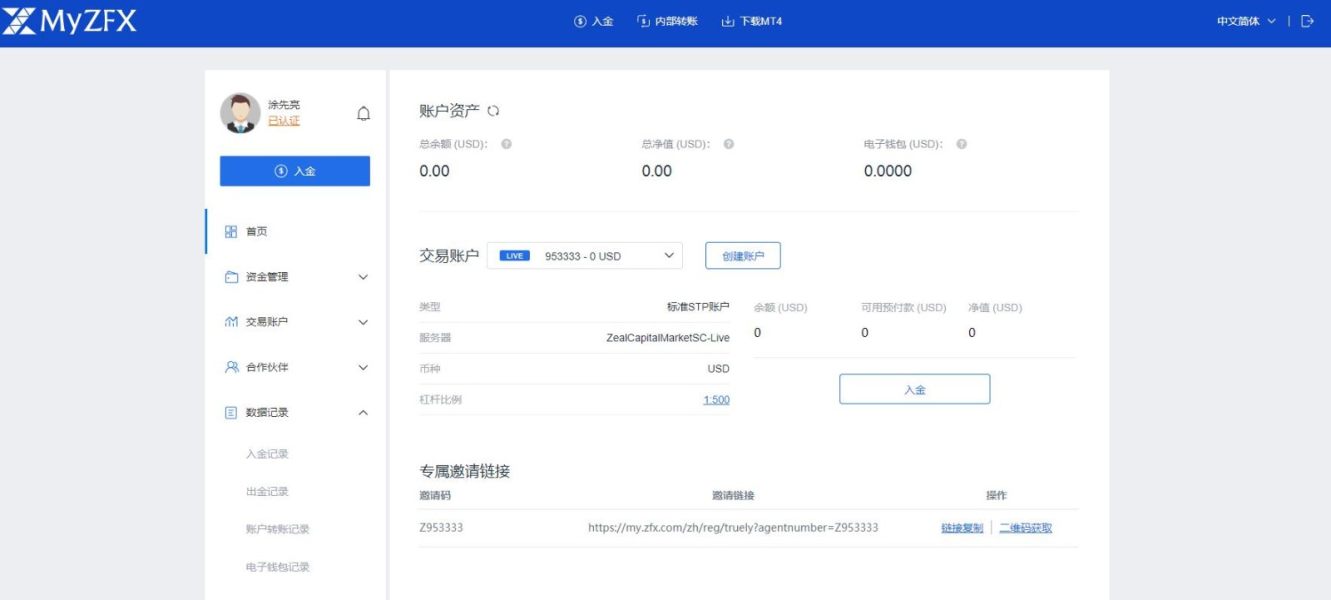The width and height of the screenshot is (1331, 600).
Task: Open notifications bell icon
Action: coord(363,114)
